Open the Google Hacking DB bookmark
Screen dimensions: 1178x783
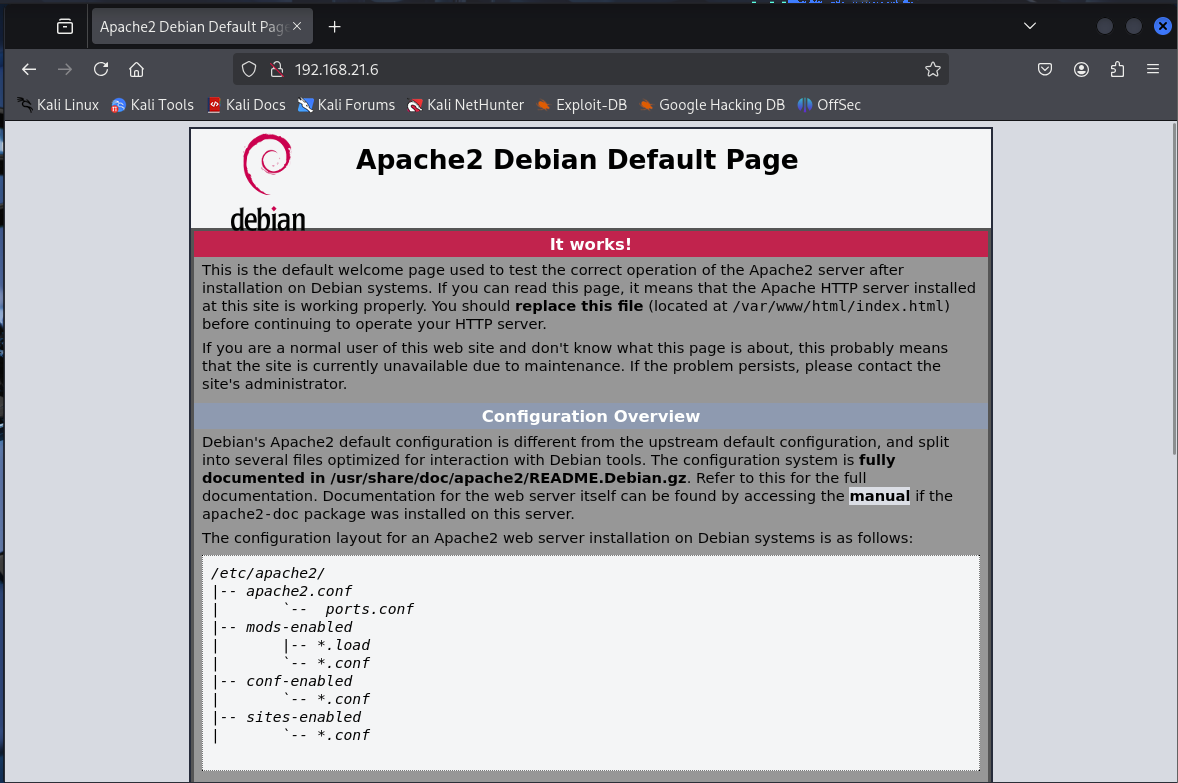point(712,105)
